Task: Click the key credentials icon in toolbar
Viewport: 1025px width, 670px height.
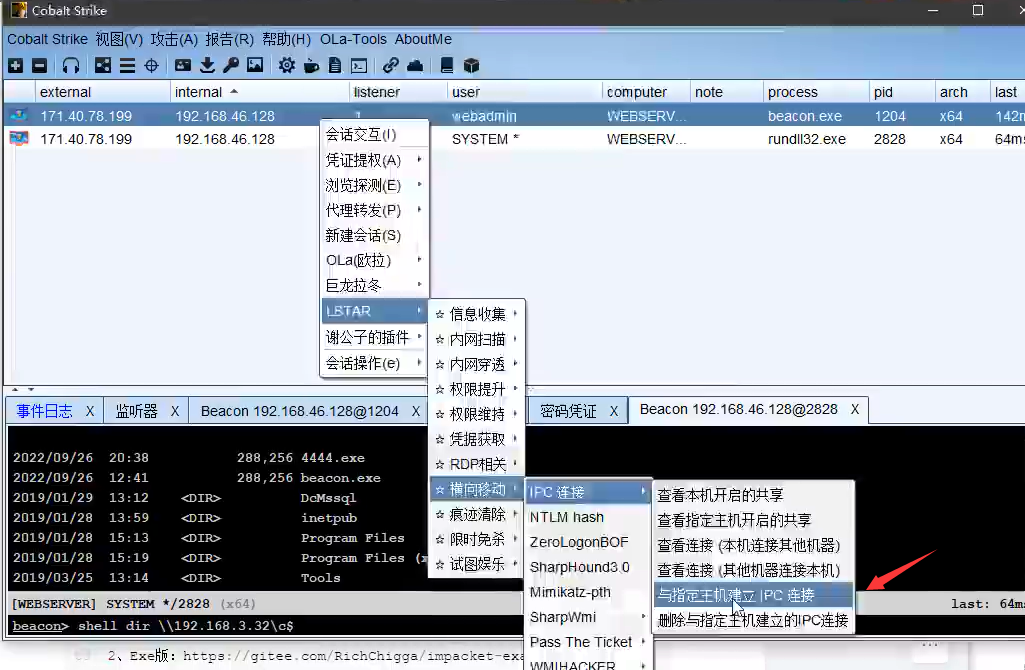Action: click(231, 66)
